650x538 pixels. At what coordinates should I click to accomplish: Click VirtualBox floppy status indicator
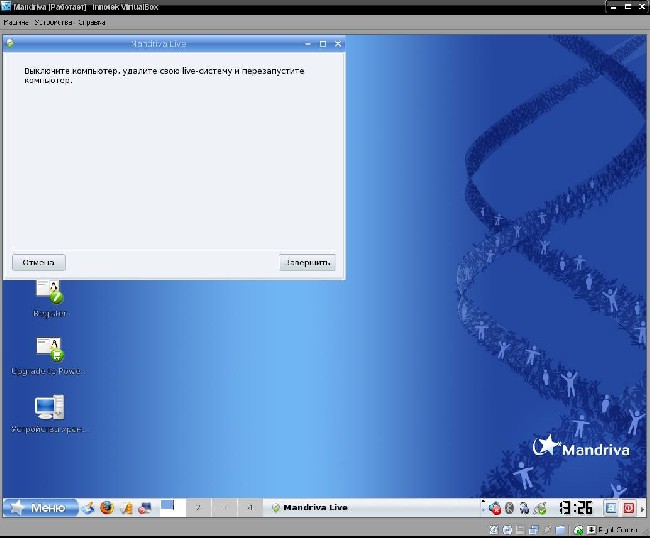[520, 529]
